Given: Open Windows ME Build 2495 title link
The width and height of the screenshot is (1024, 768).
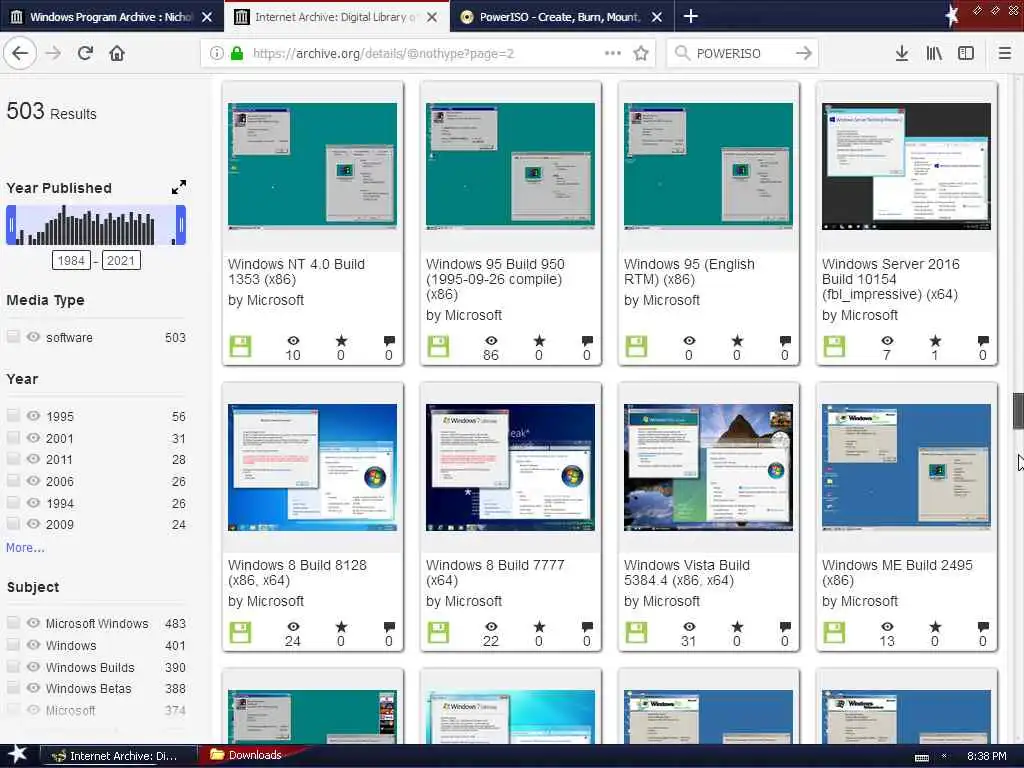Looking at the screenshot, I should 897,573.
